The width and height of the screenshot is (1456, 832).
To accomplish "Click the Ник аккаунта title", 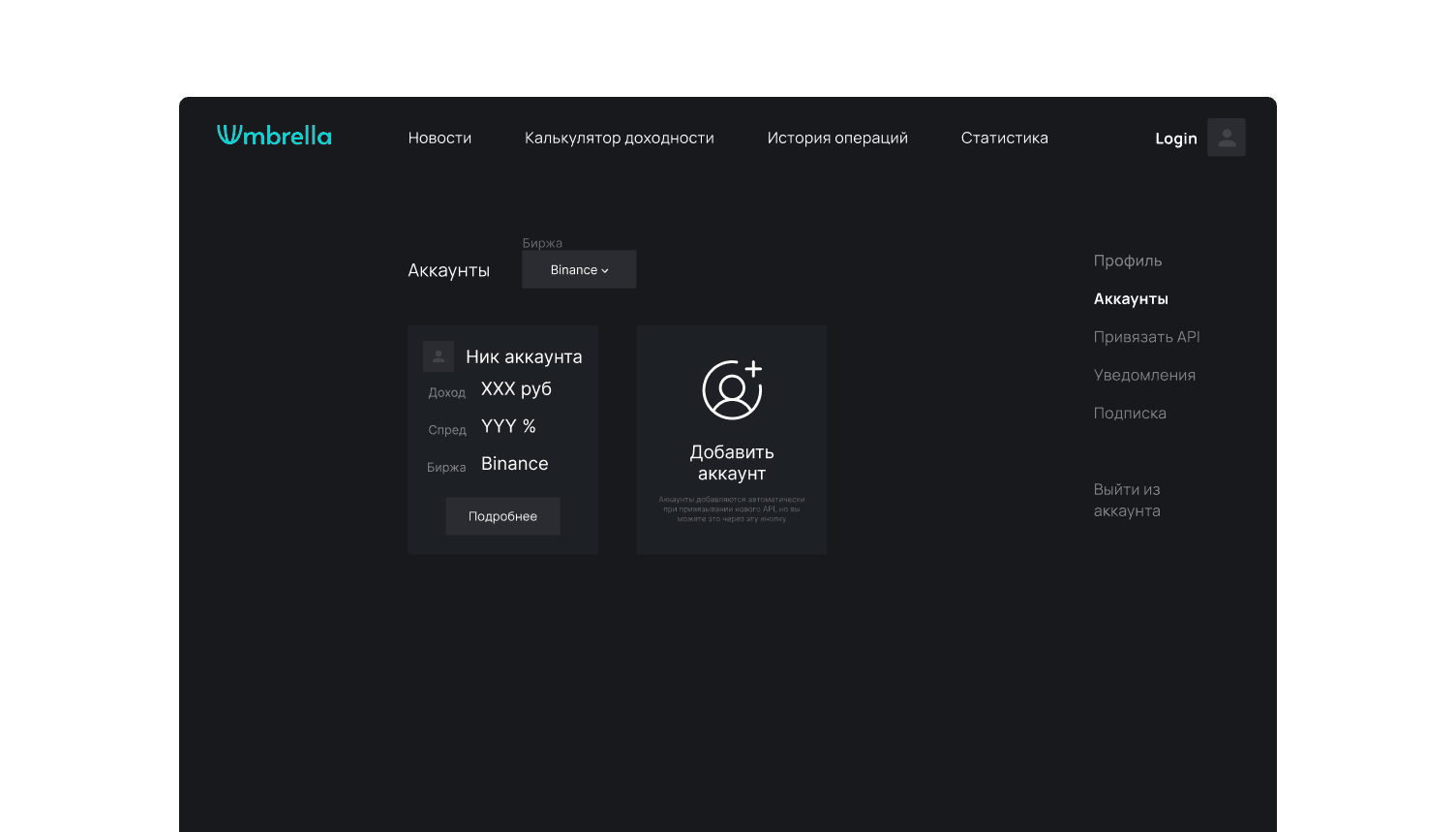I will 524,356.
